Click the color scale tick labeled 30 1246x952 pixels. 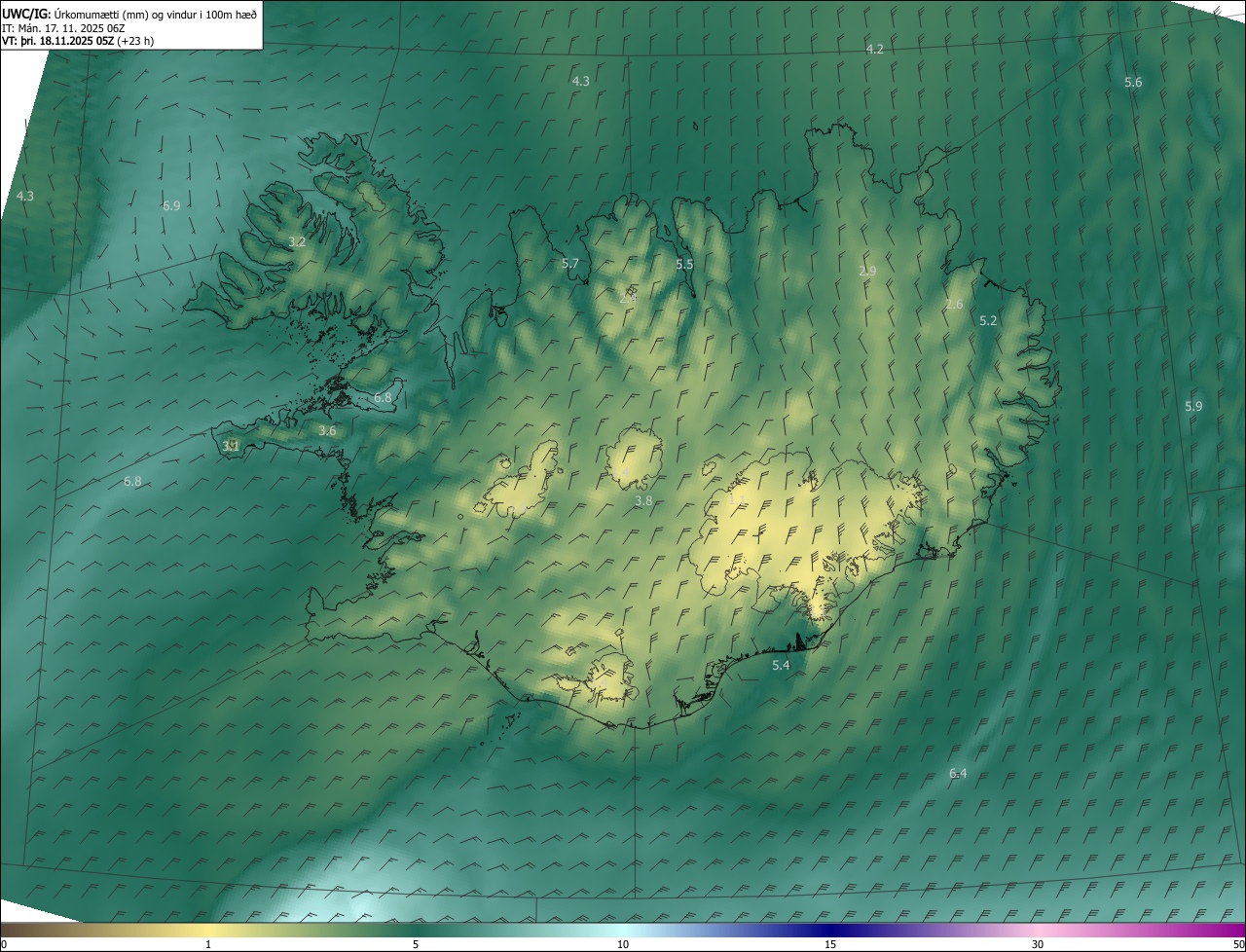click(1038, 944)
